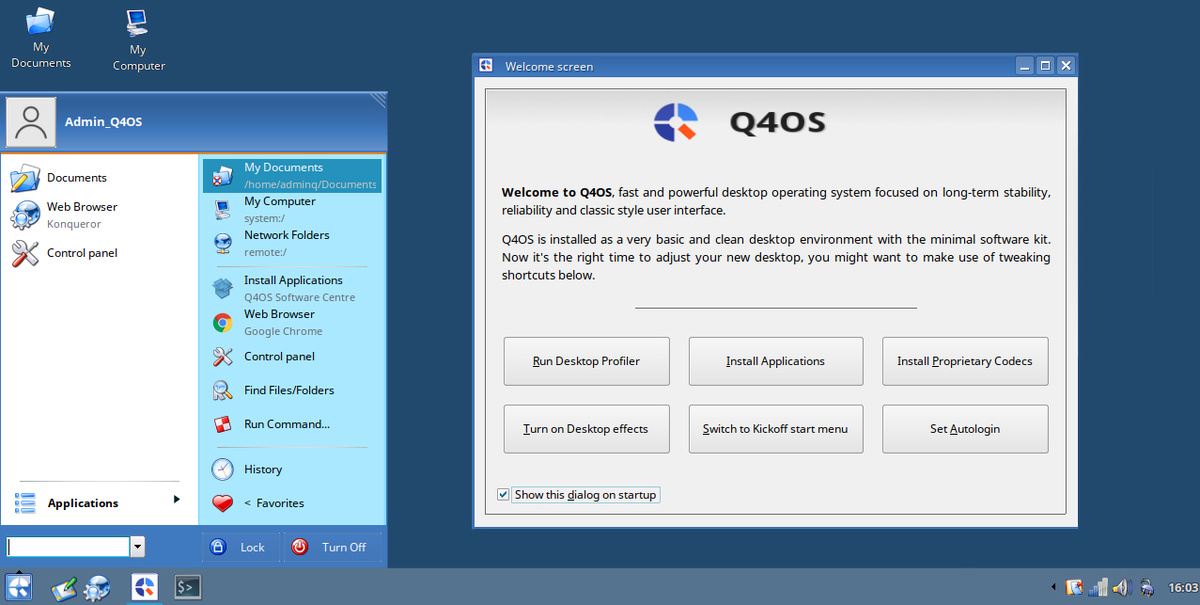Expand the Applications submenu
The image size is (1200, 605).
pyautogui.click(x=98, y=503)
